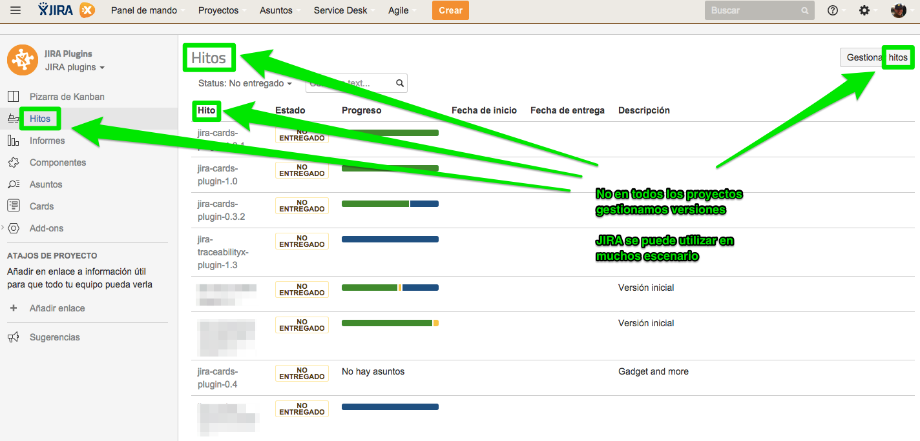Click progress bar of jira-cards-plugin-0.3.2
Viewport: 920px width, 441px height.
tap(390, 204)
